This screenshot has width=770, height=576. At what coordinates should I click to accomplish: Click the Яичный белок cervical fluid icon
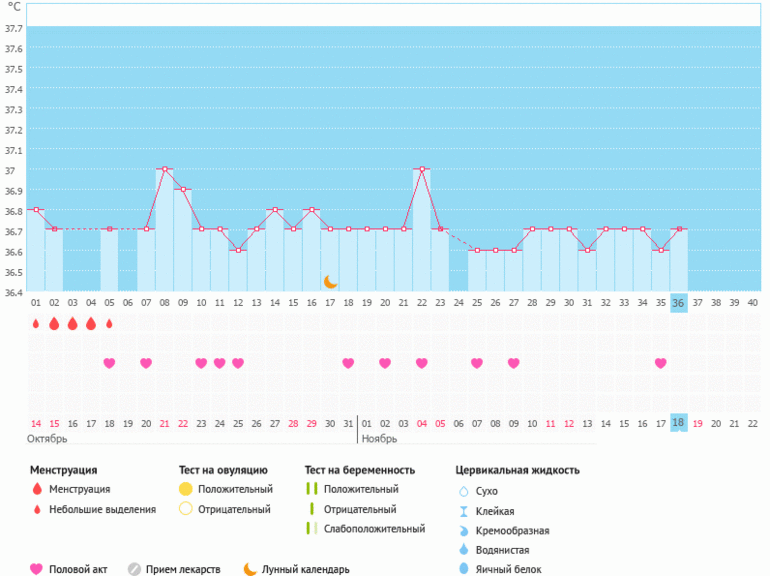(463, 569)
